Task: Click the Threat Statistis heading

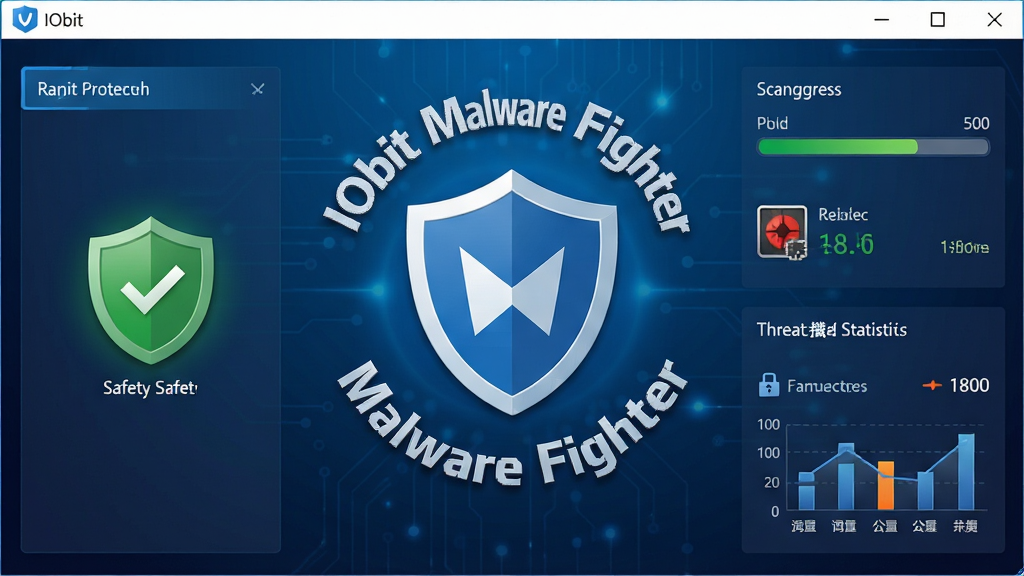Action: coord(831,330)
